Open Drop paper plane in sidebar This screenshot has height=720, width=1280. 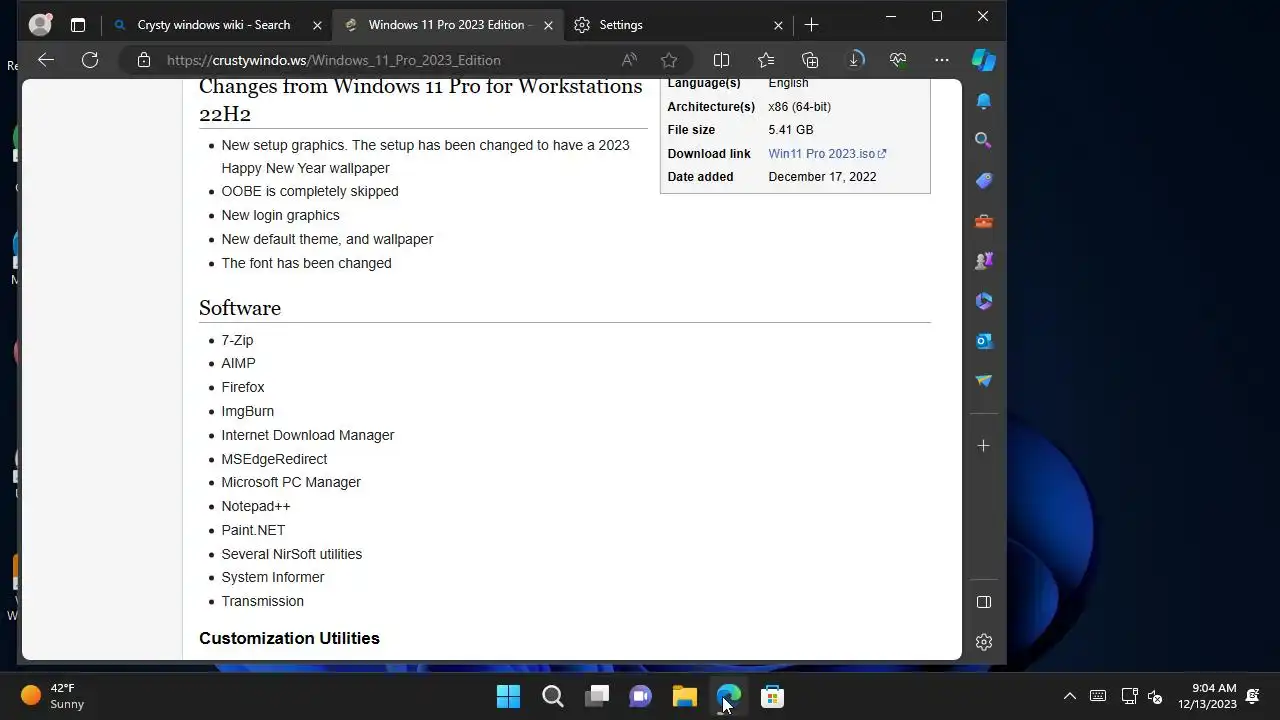click(x=984, y=381)
